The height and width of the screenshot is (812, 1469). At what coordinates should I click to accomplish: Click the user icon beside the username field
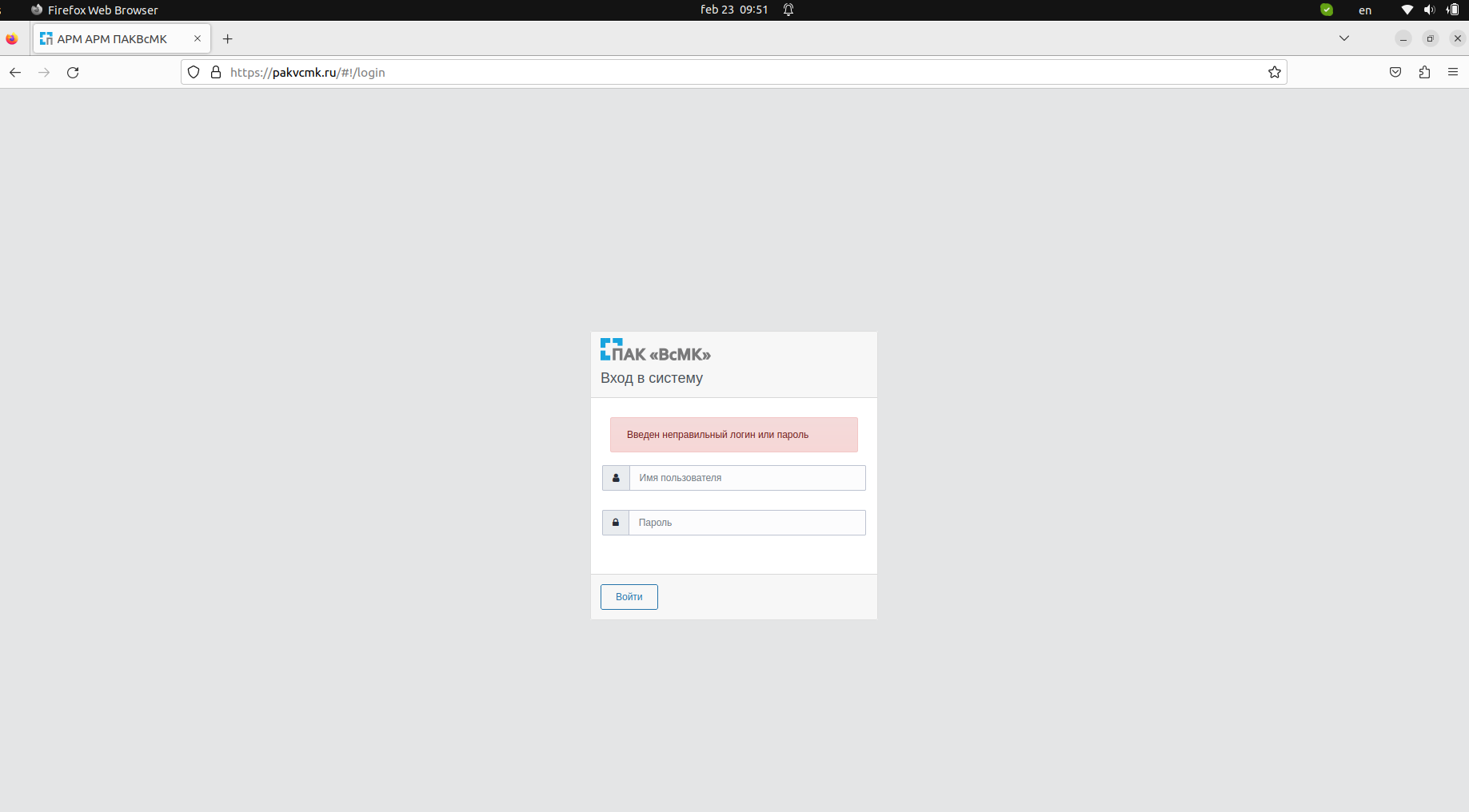(615, 478)
